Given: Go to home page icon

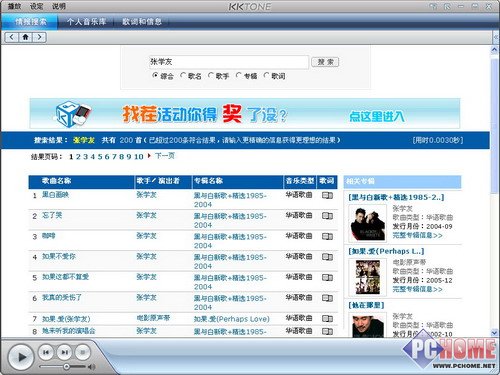Looking at the screenshot, I should 26,37.
